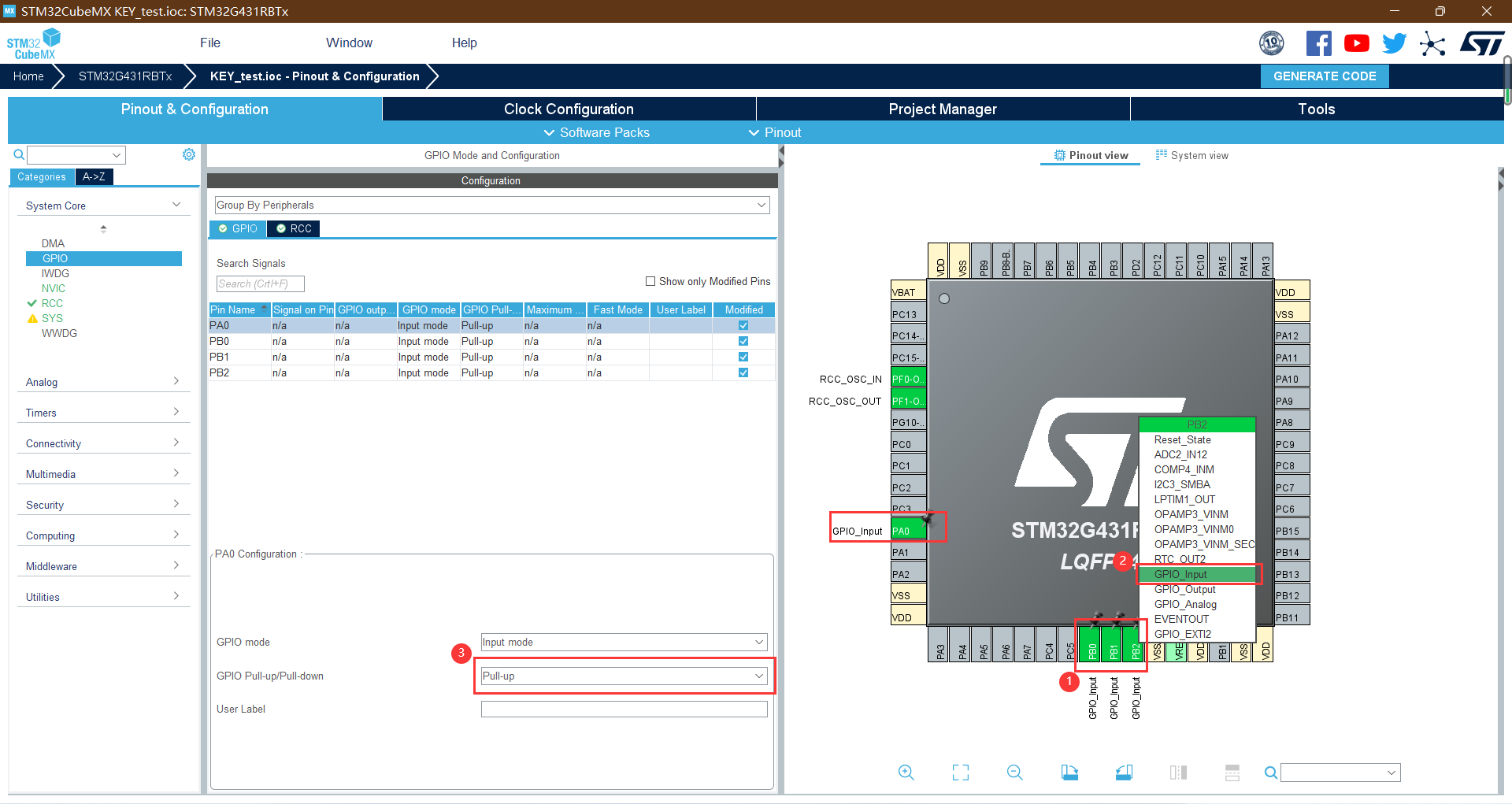The height and width of the screenshot is (804, 1512).
Task: Select the zoom out icon in the pinout toolbar
Action: 1014,773
